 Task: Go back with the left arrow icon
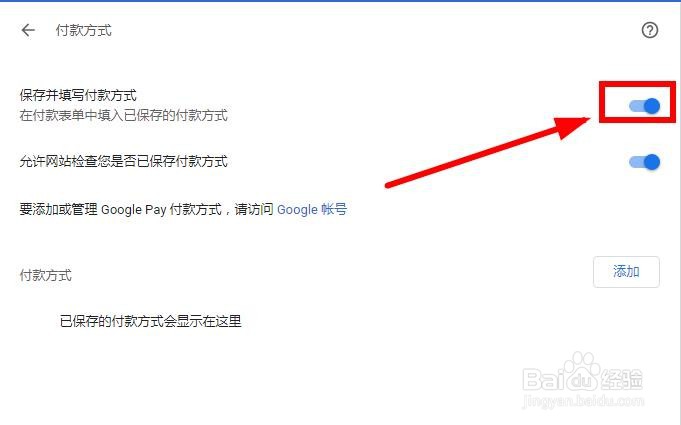point(28,30)
